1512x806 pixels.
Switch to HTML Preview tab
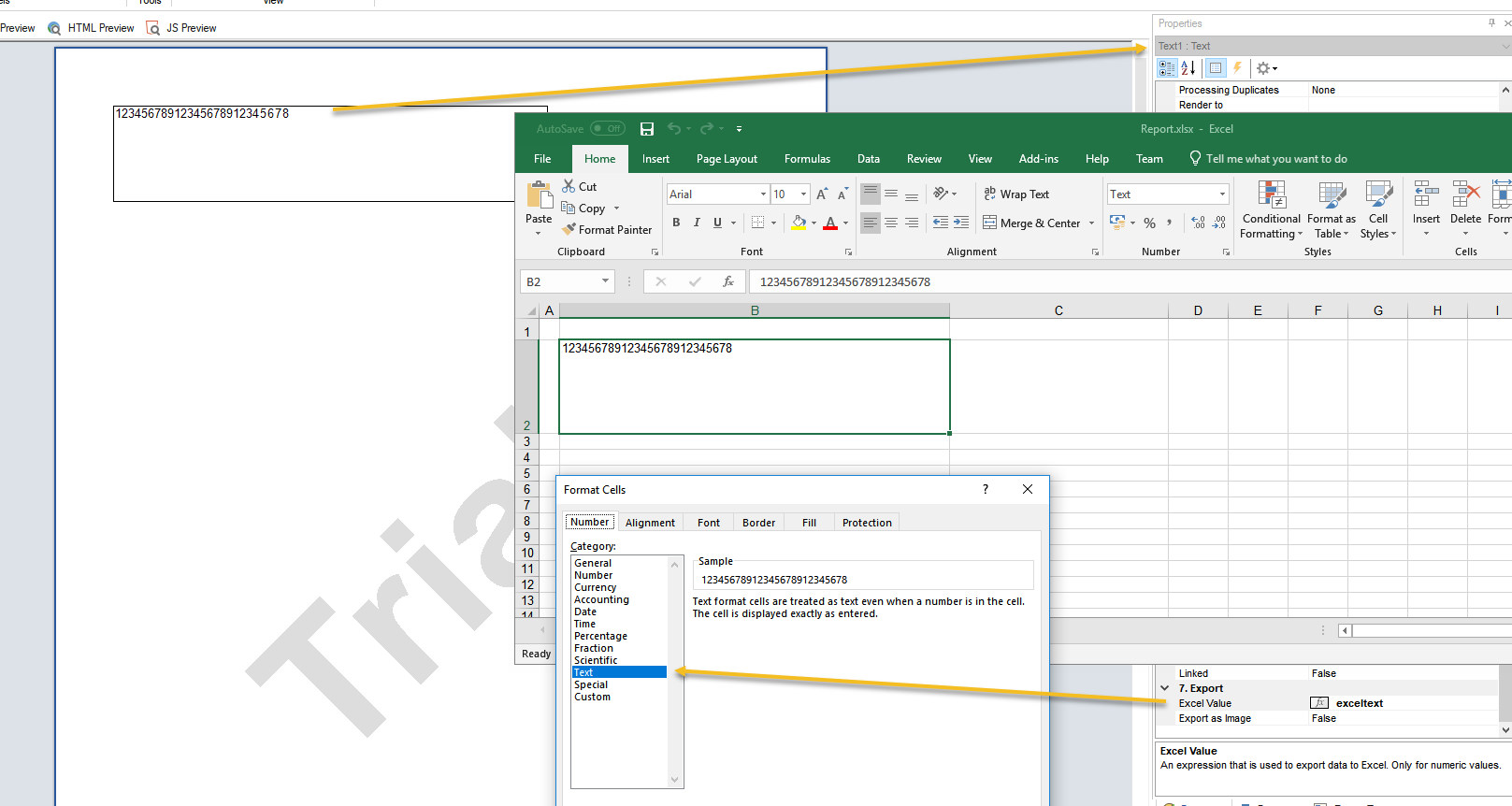click(91, 28)
